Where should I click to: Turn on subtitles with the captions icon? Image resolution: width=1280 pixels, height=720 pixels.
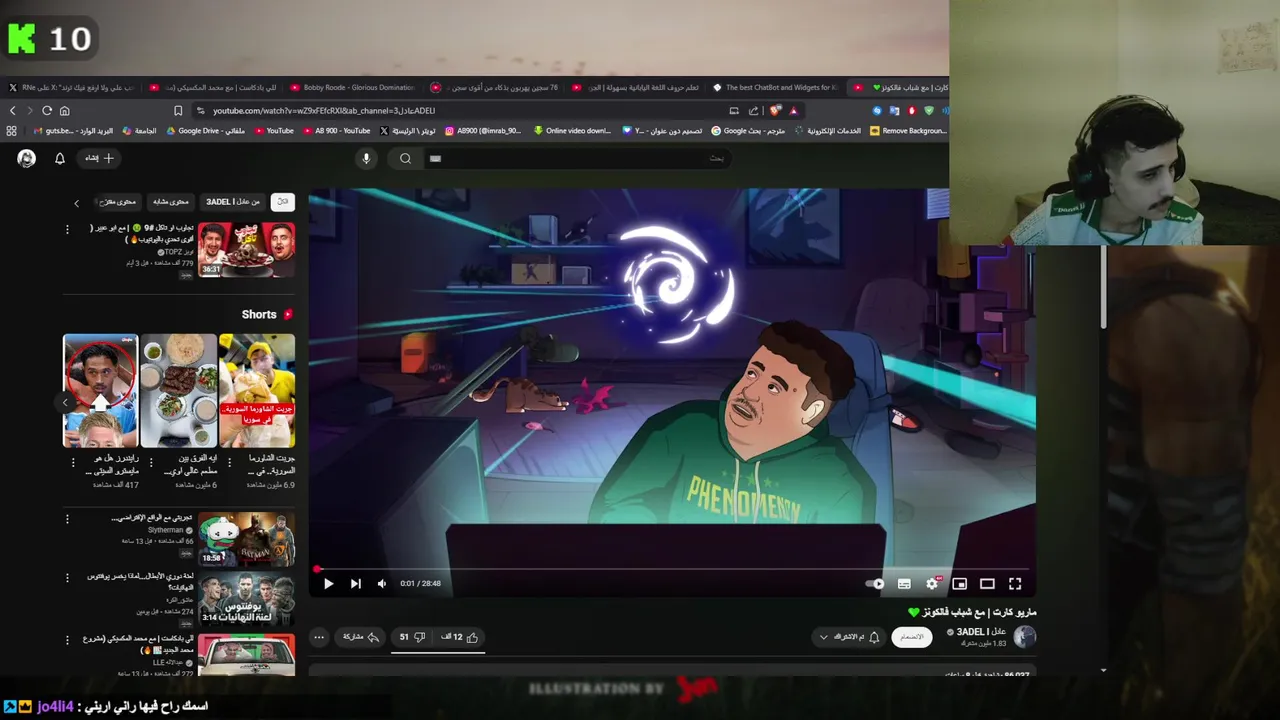(x=904, y=584)
